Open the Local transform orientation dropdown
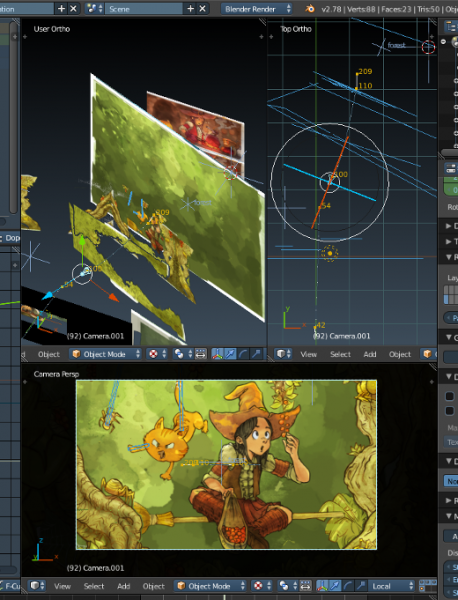 click(x=391, y=586)
